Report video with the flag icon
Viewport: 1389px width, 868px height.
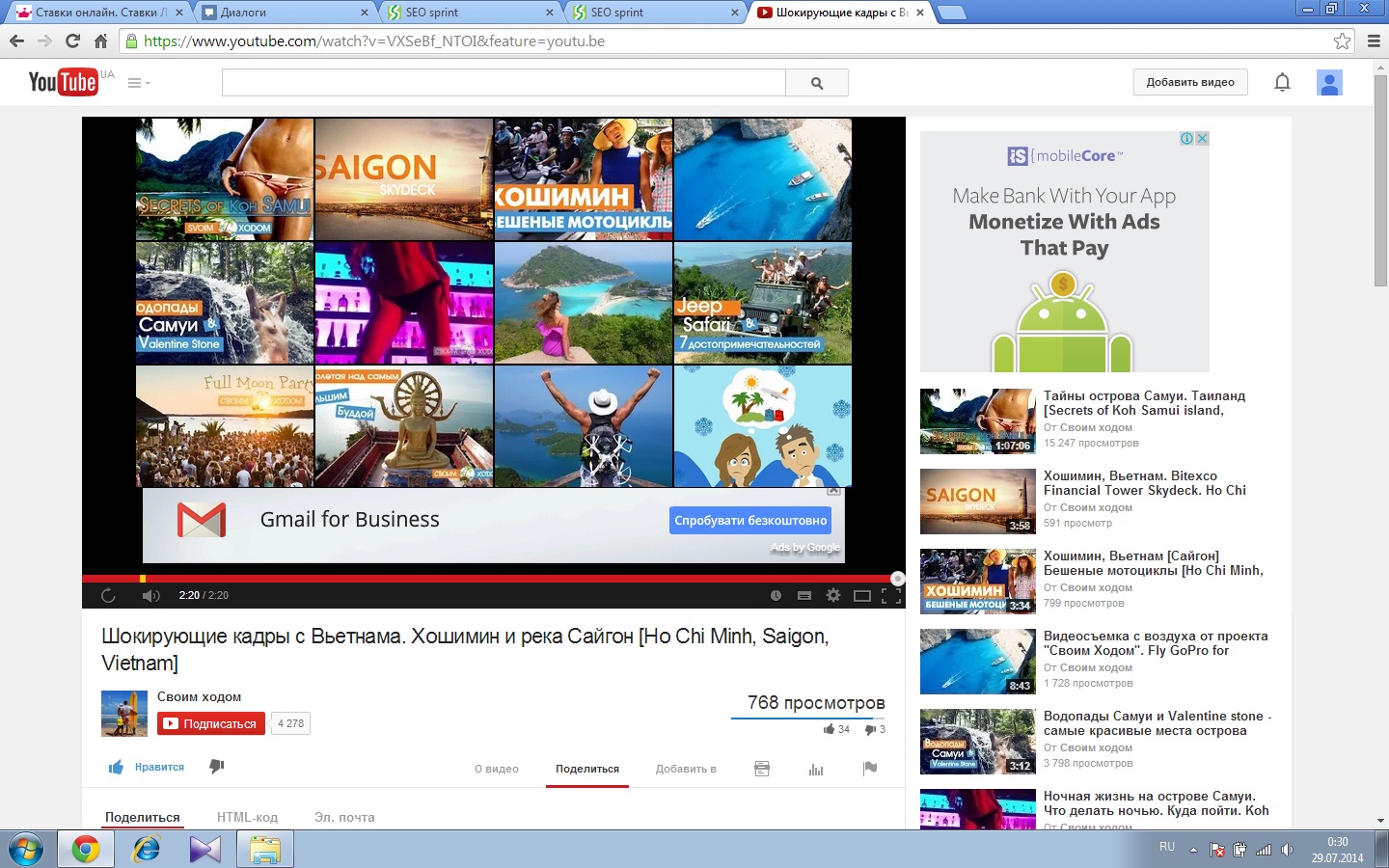coord(870,769)
